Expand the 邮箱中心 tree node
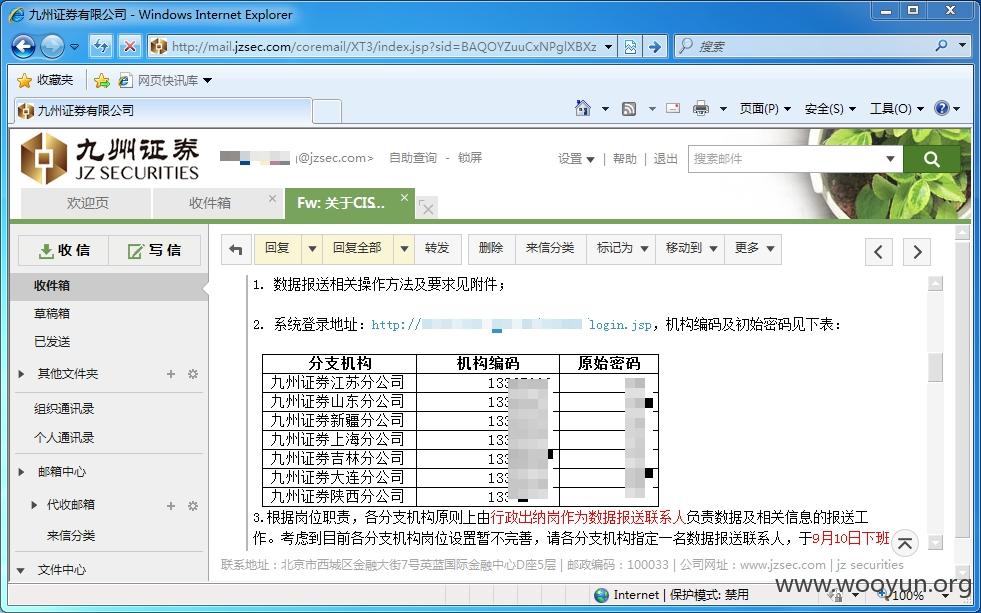The image size is (981, 613). 22,472
